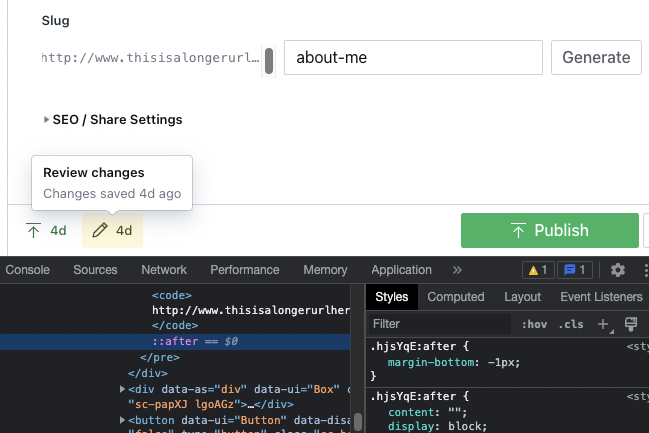Click the published 4d upload-arrow status

coord(46,231)
